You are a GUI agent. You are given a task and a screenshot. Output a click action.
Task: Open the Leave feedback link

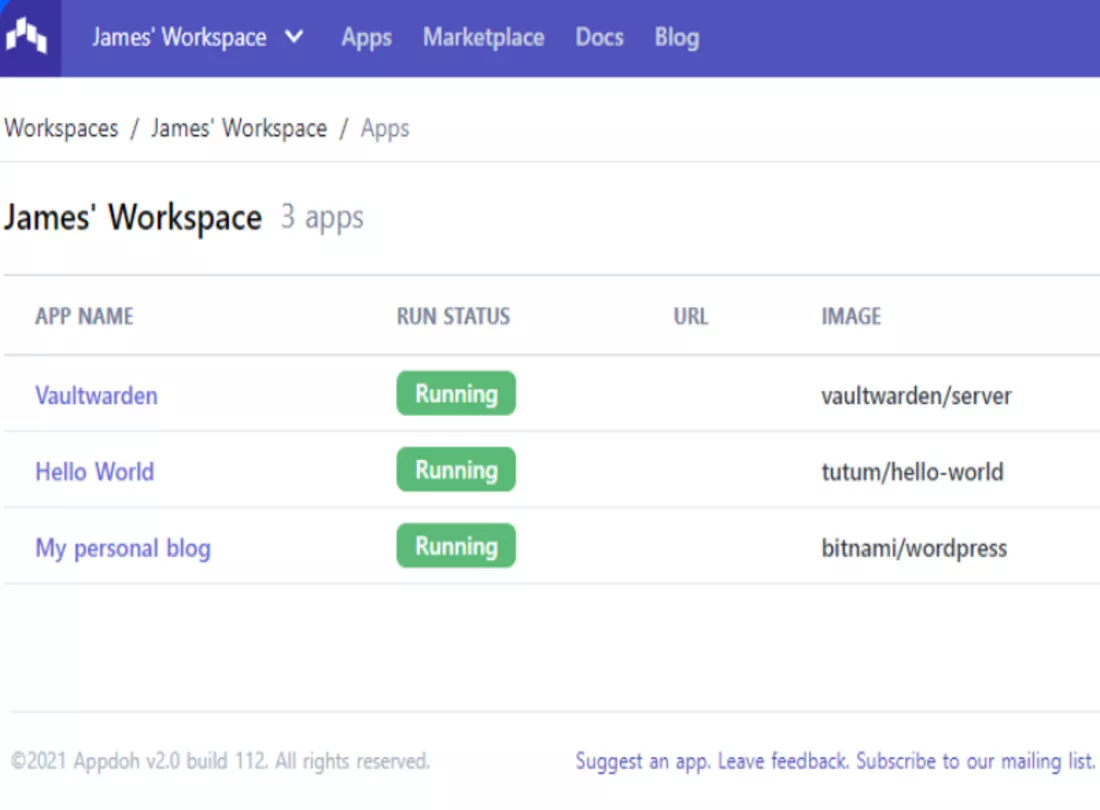click(784, 761)
